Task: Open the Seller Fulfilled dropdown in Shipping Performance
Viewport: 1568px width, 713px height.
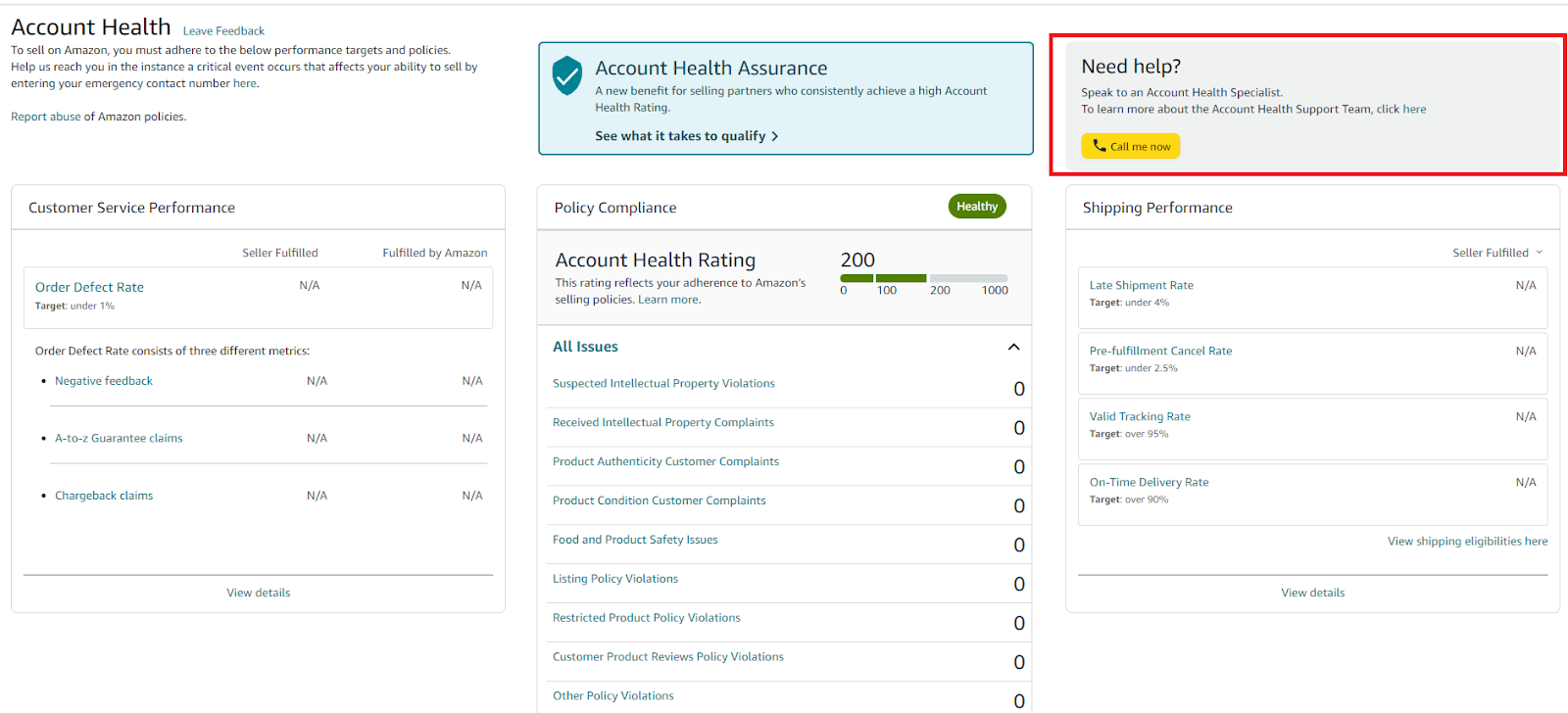Action: pos(1497,253)
